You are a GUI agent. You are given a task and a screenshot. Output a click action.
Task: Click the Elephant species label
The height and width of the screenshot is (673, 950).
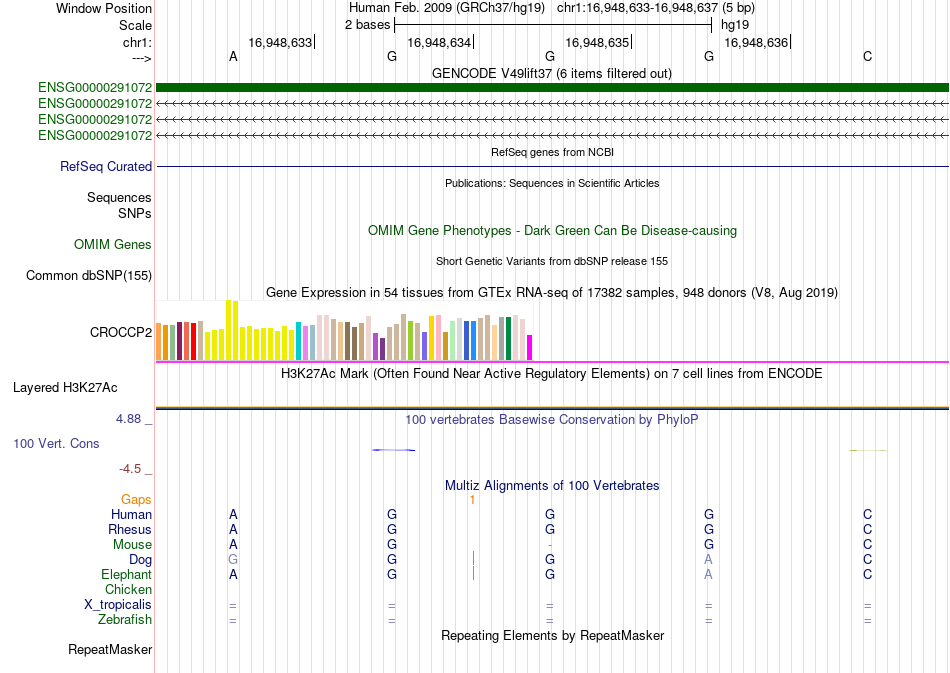pyautogui.click(x=127, y=574)
